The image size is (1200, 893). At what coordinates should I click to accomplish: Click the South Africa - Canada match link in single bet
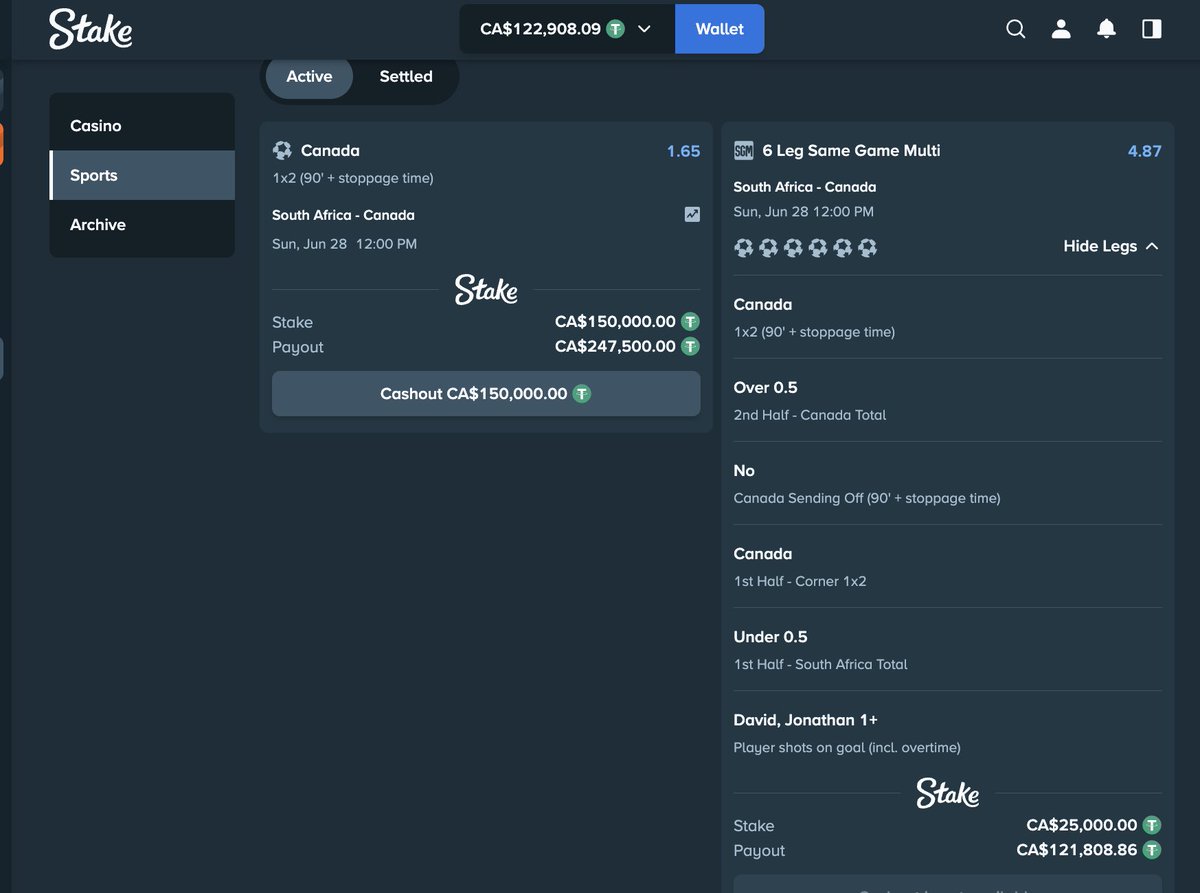[343, 215]
